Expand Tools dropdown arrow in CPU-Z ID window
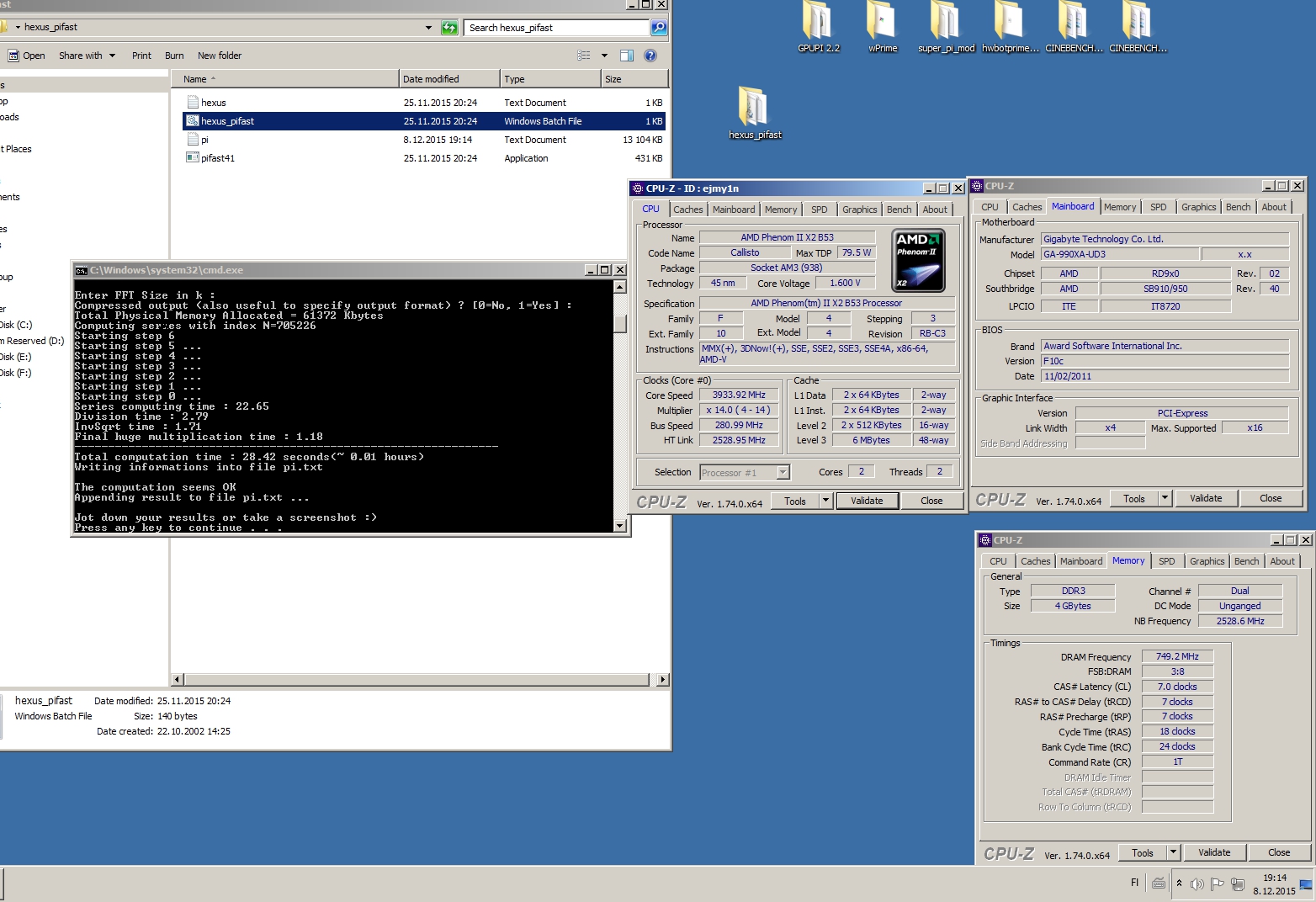 pyautogui.click(x=825, y=501)
